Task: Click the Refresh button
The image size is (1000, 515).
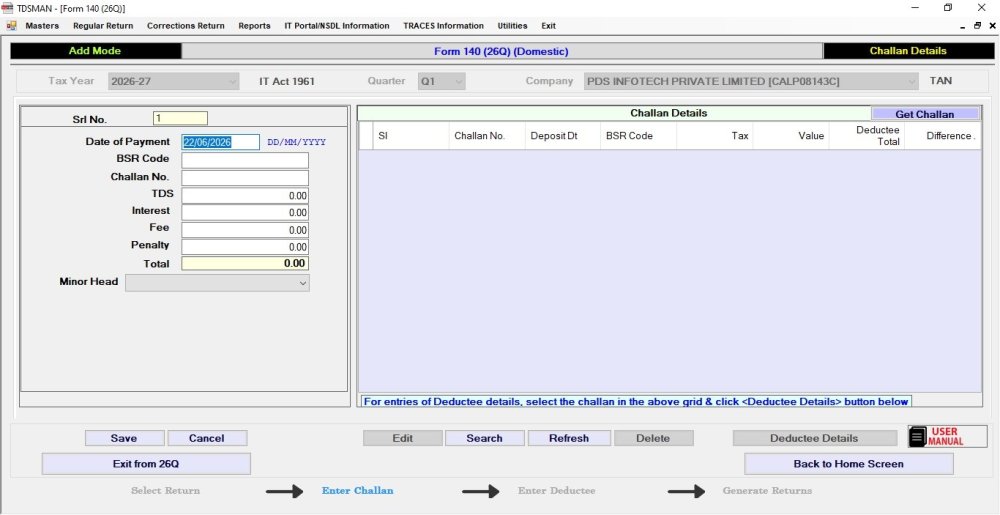Action: 569,439
